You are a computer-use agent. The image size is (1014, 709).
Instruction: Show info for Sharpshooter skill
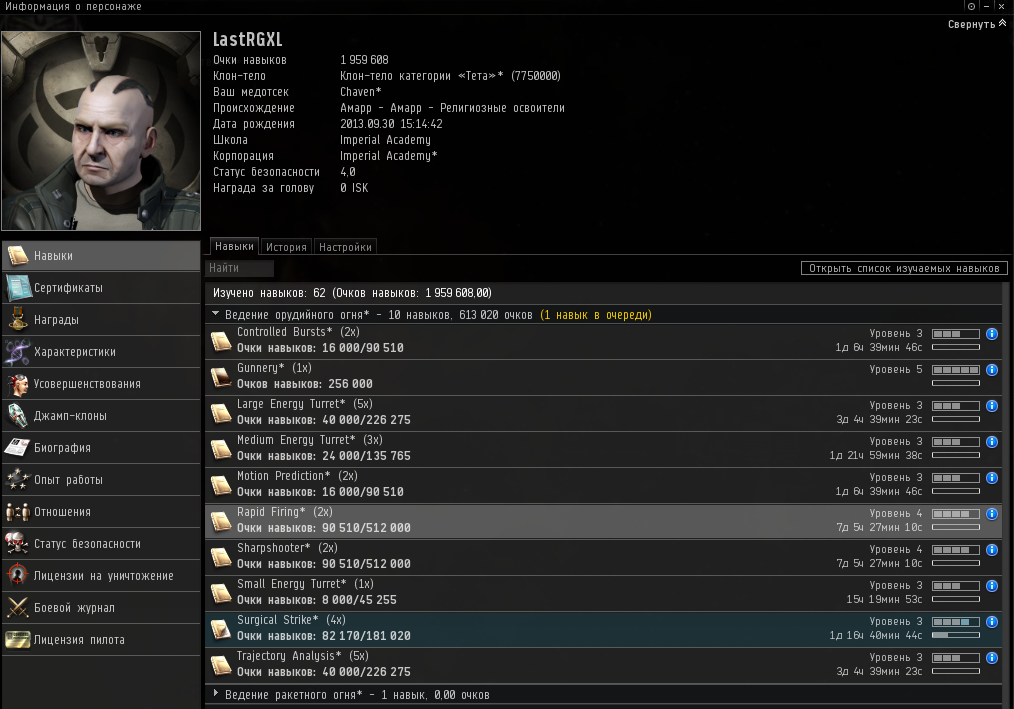(x=991, y=550)
